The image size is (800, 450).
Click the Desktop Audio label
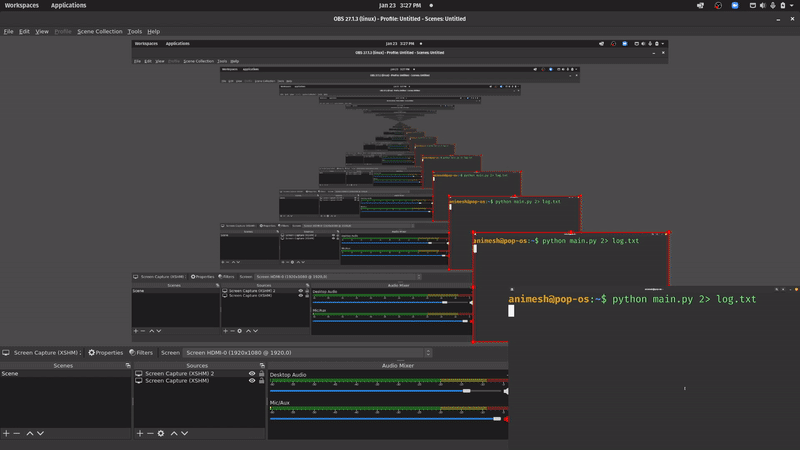pyautogui.click(x=288, y=374)
